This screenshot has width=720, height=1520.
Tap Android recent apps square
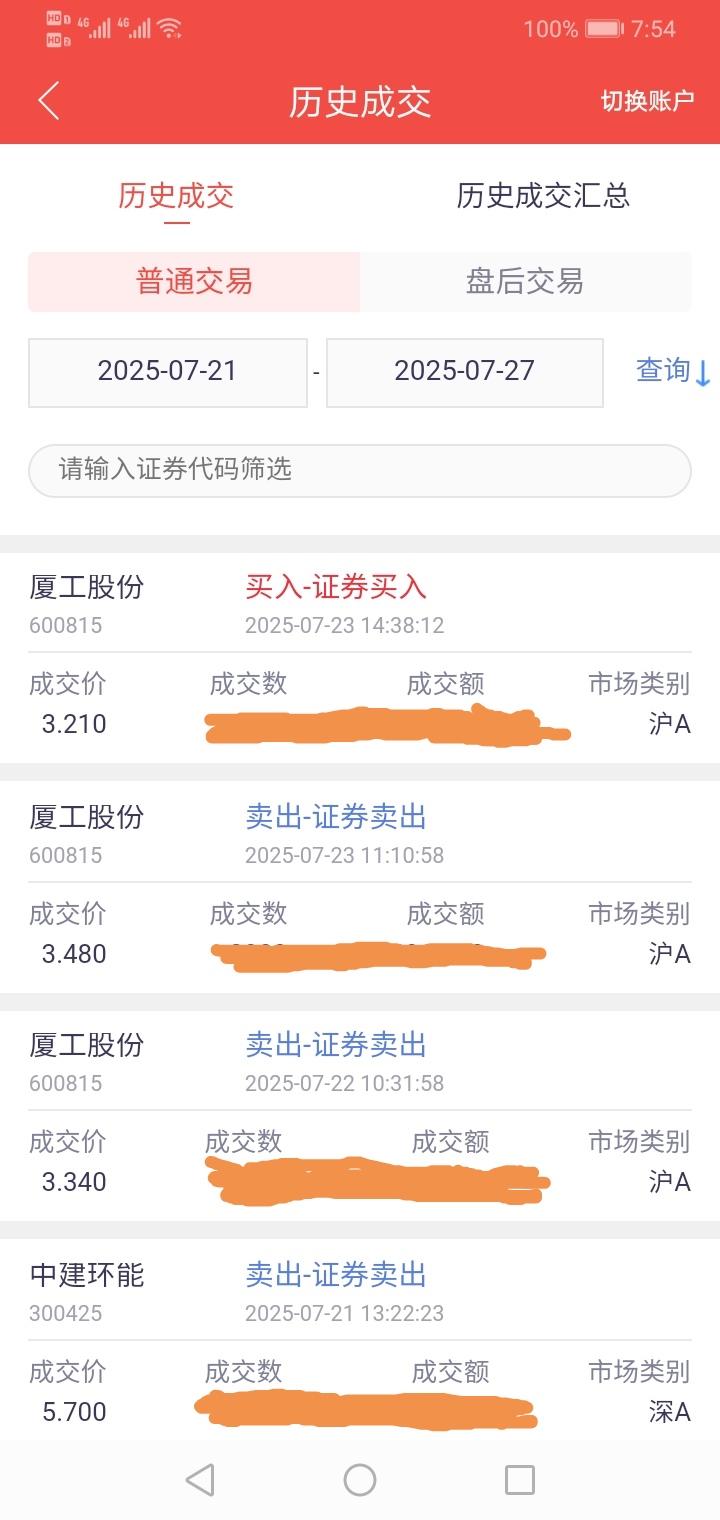pos(520,1479)
